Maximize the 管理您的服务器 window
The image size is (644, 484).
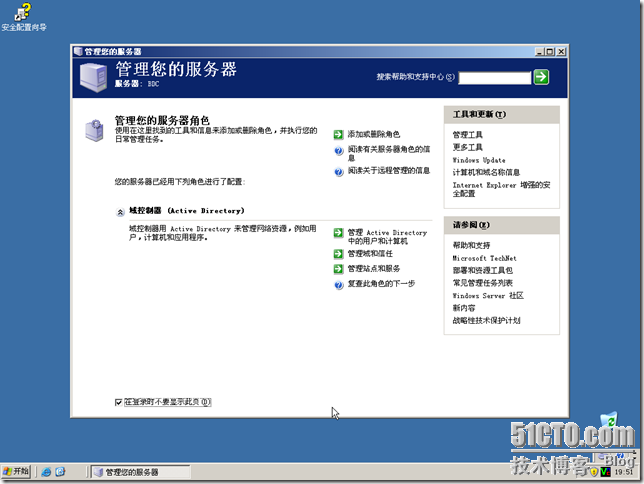(x=550, y=52)
